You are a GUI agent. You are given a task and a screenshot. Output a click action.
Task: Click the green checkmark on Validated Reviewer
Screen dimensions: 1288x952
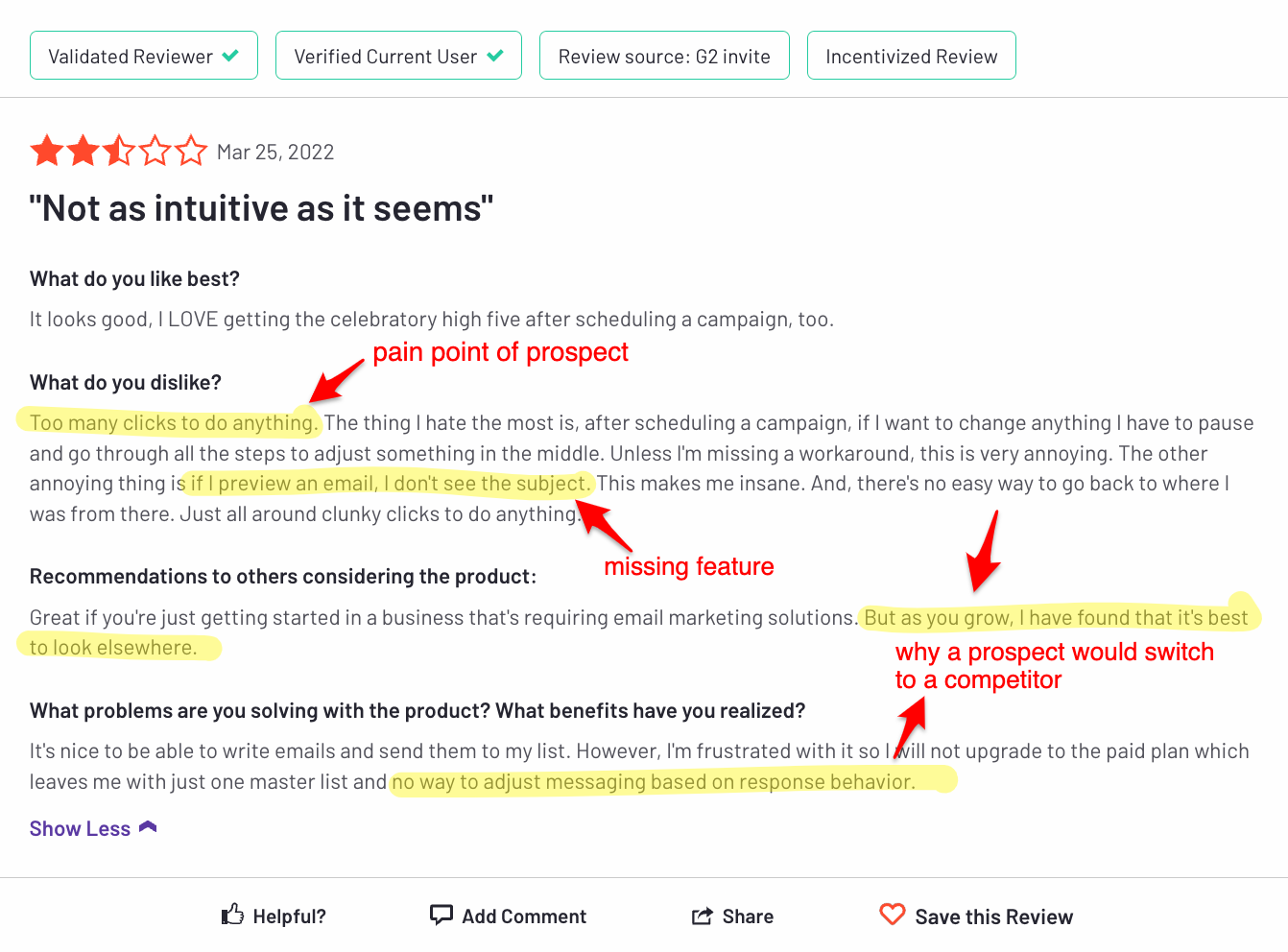pos(230,56)
